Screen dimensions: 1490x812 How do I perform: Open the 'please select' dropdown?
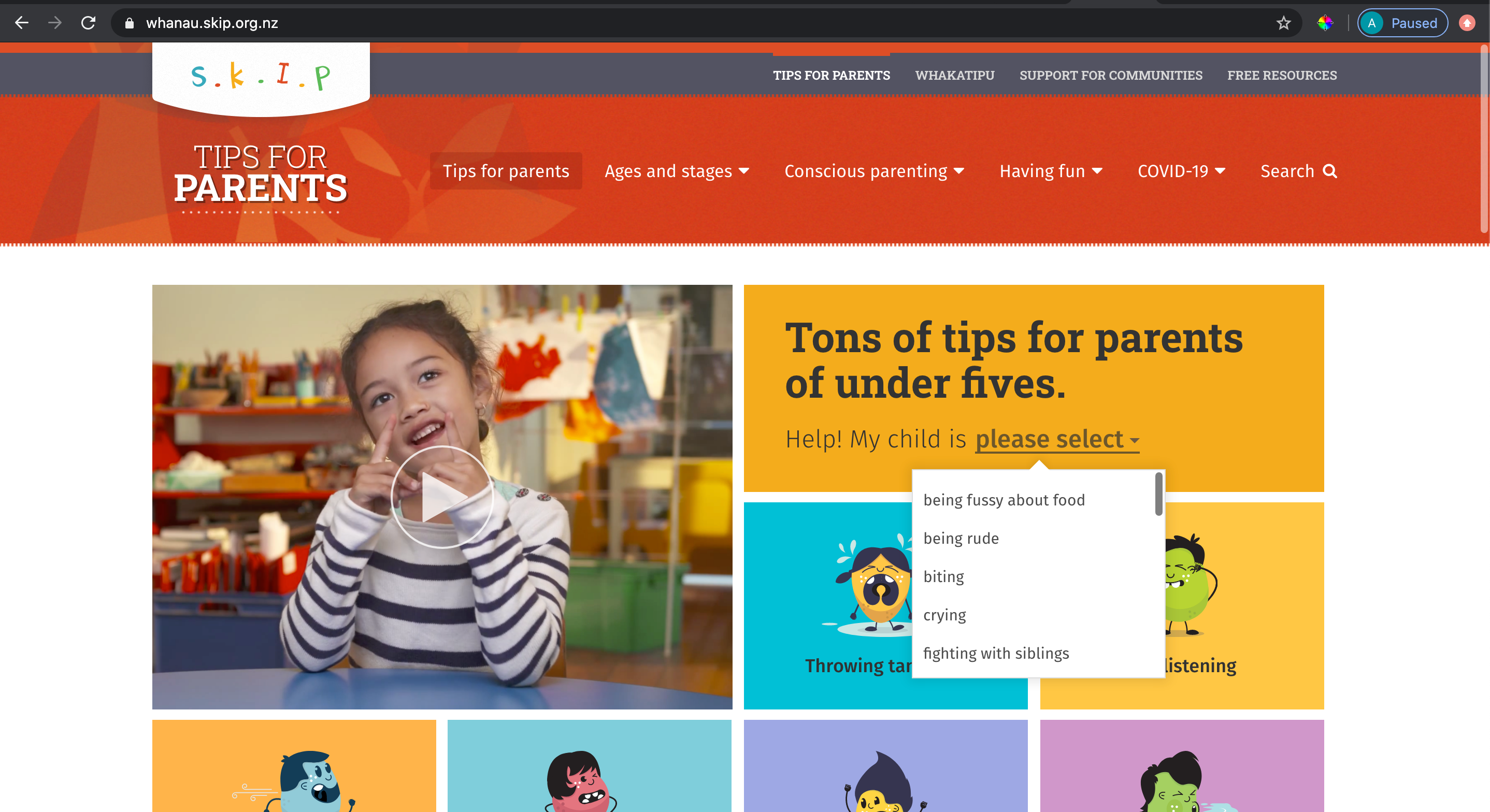pos(1057,439)
